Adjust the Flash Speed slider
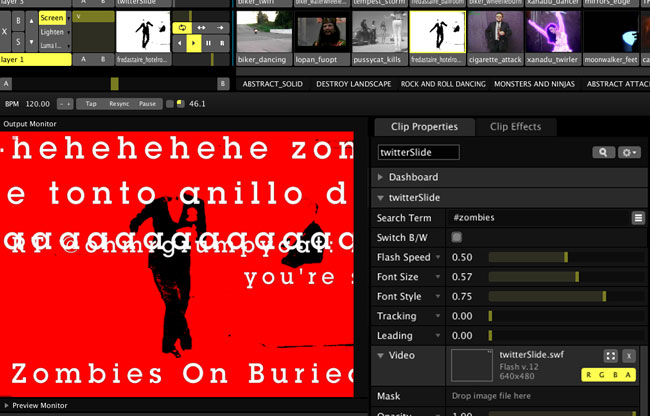Screen dimensions: 650x416 click(565, 257)
